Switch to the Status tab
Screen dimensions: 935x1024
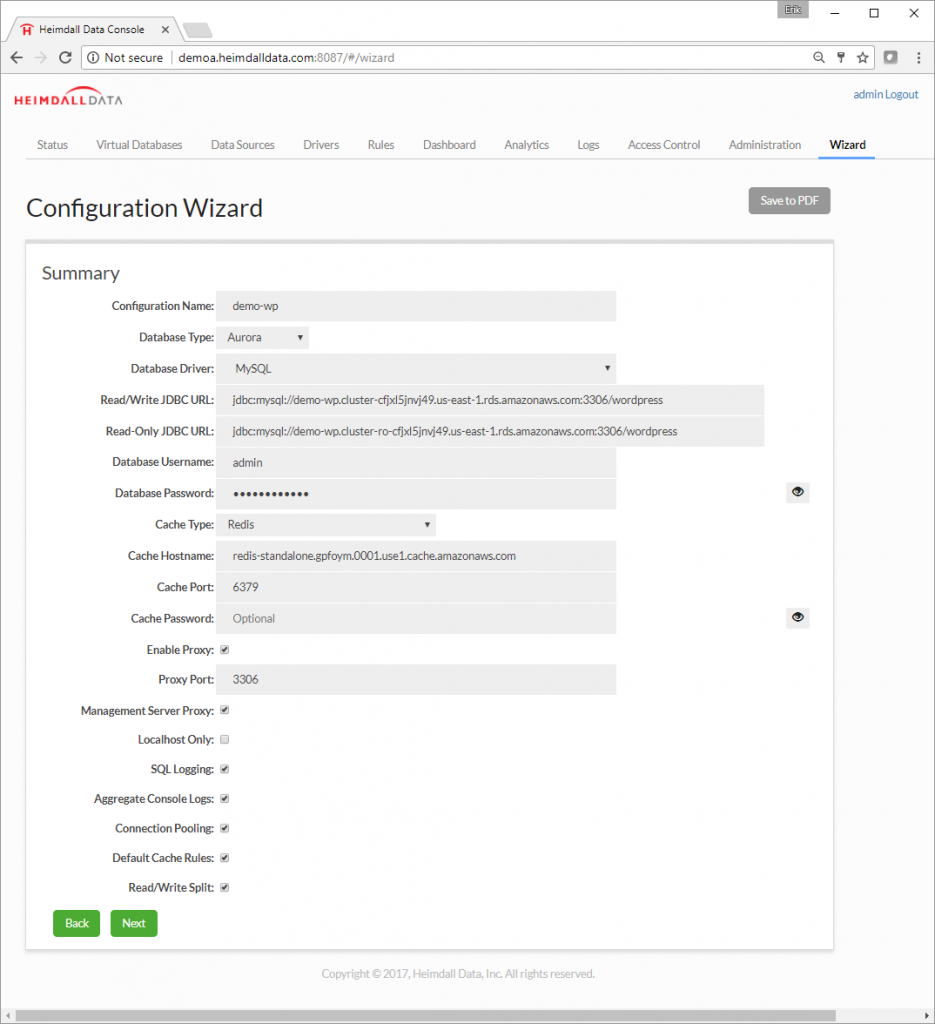52,145
